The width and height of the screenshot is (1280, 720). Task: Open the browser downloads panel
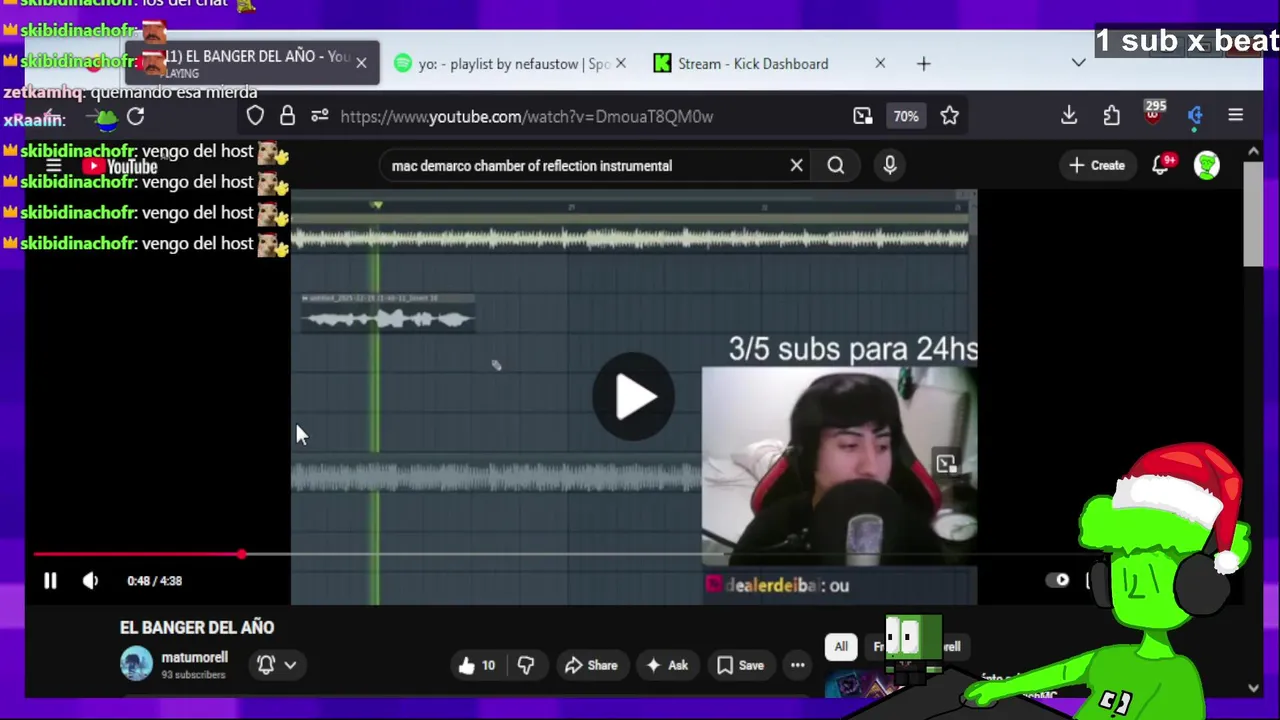point(1069,116)
